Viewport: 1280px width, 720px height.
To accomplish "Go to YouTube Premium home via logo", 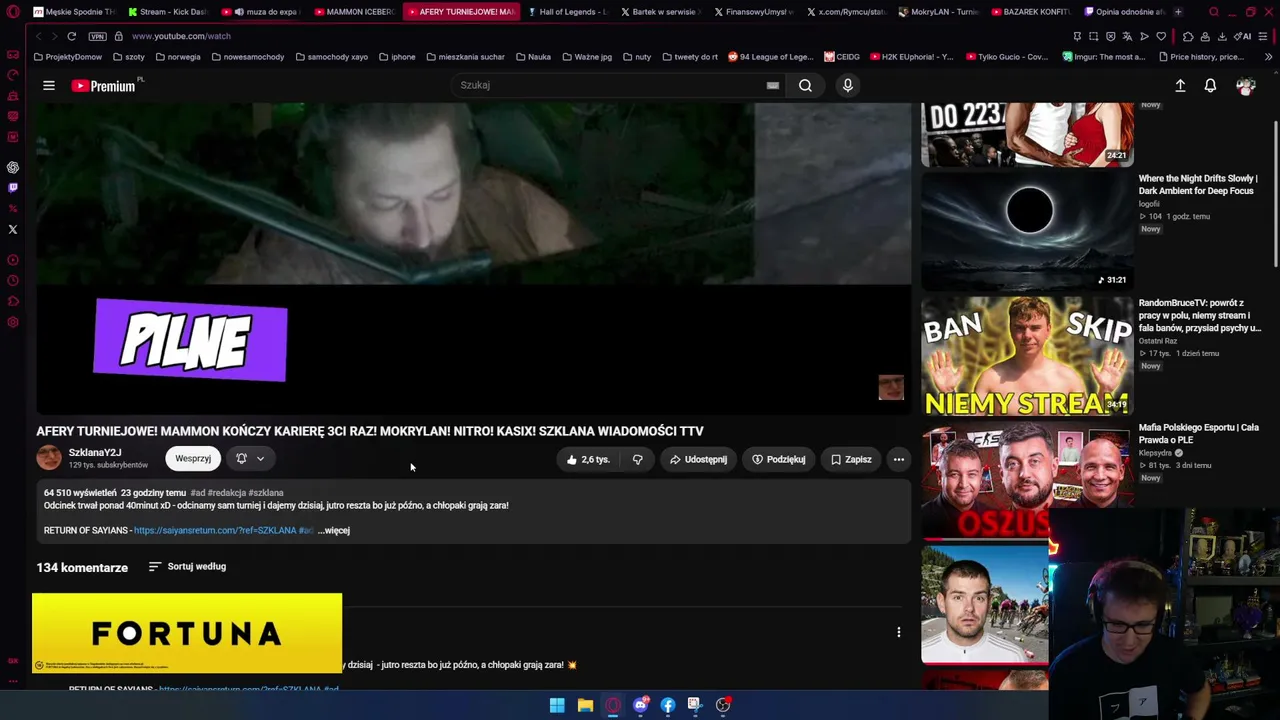I will [104, 86].
